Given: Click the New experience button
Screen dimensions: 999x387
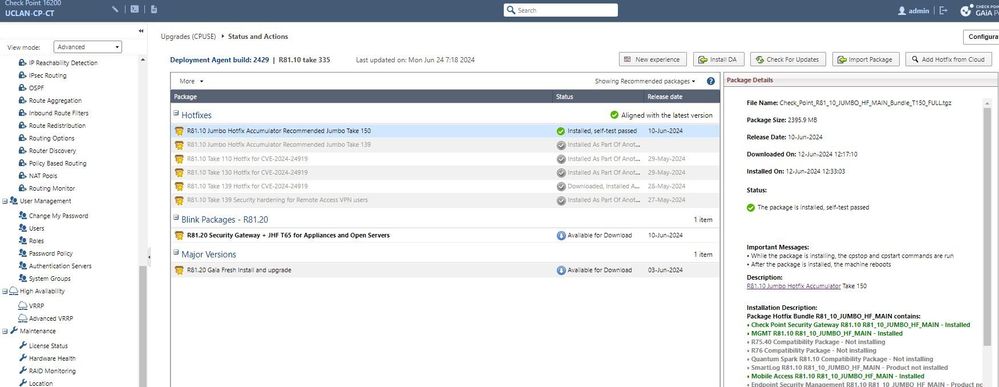Looking at the screenshot, I should tap(652, 59).
